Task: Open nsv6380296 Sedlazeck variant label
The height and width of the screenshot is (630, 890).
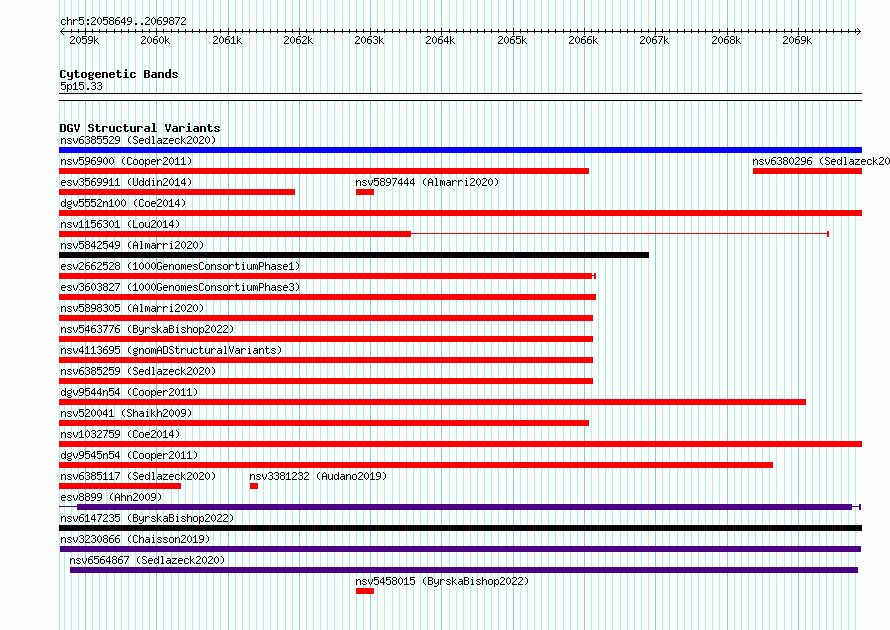Action: (821, 161)
